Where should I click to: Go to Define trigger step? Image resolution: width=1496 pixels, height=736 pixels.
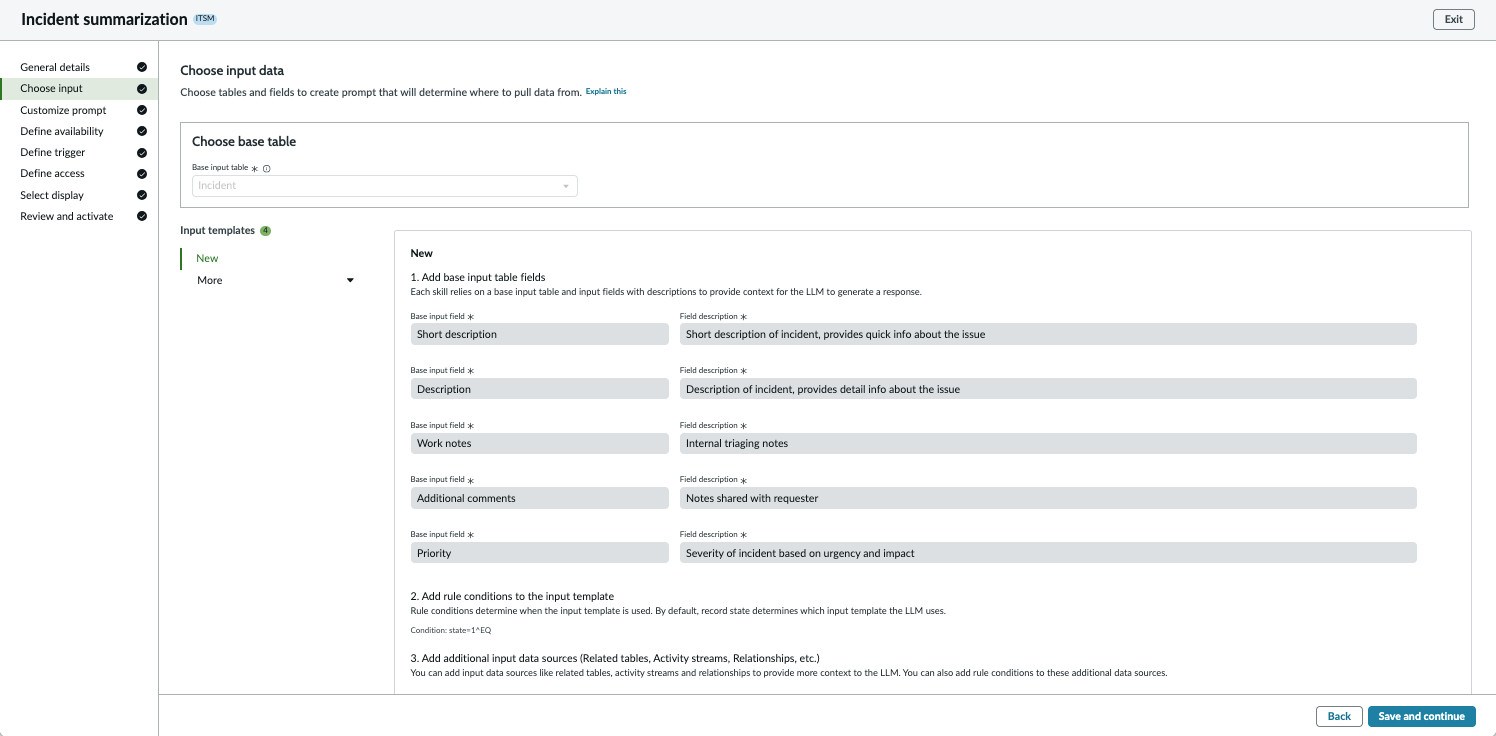tap(53, 153)
